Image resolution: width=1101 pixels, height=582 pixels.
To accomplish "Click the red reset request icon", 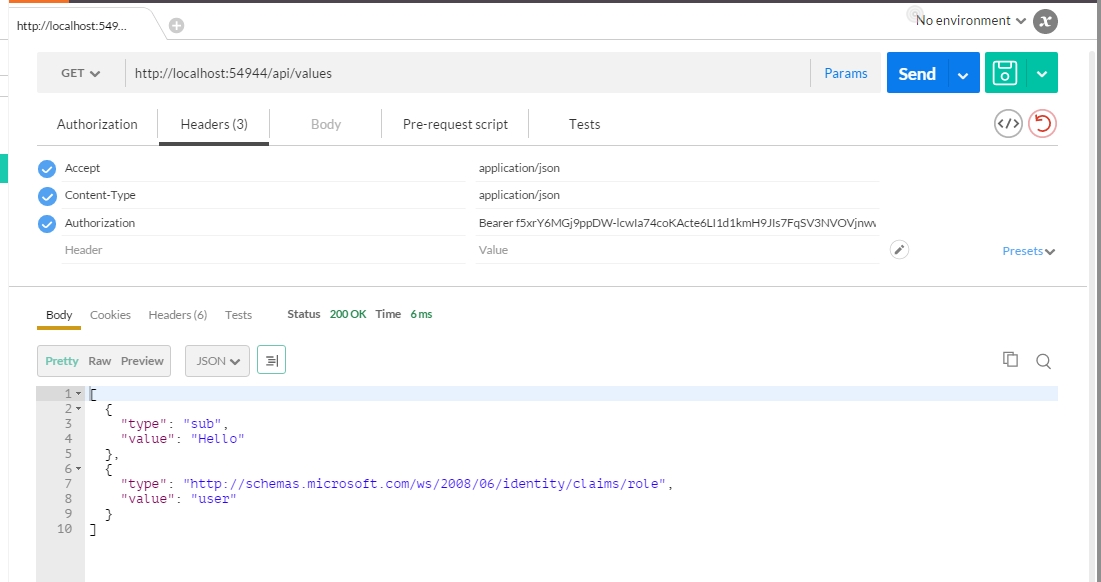I will [x=1043, y=124].
